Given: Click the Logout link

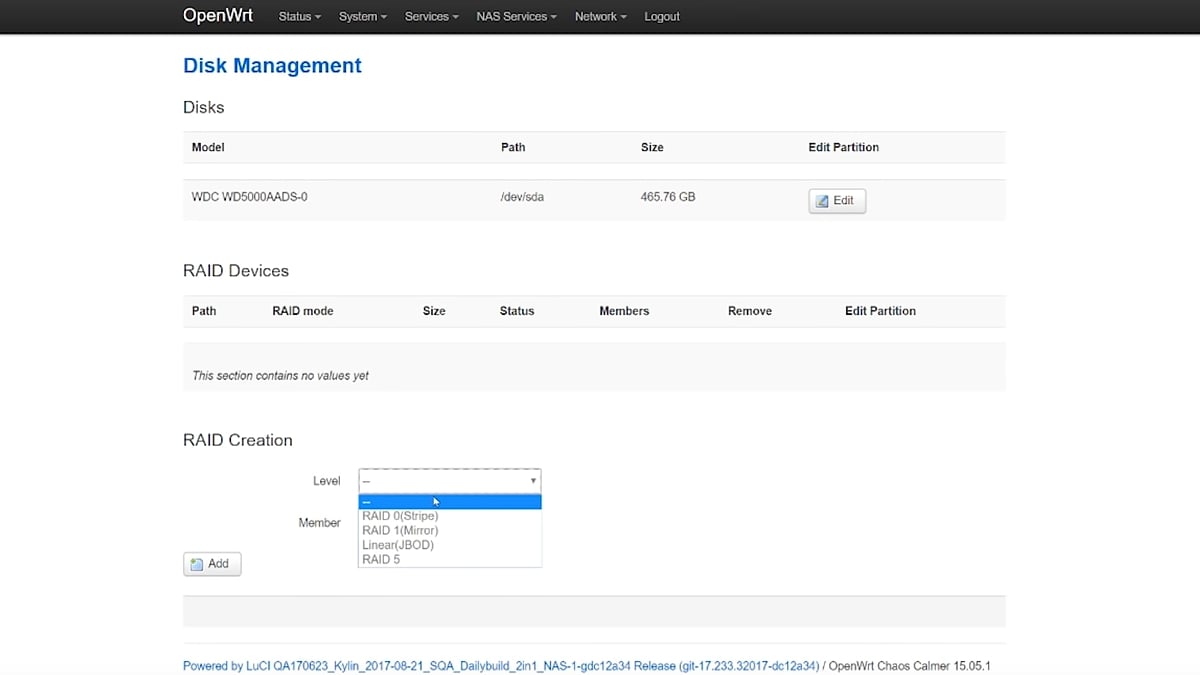Looking at the screenshot, I should click(x=662, y=17).
